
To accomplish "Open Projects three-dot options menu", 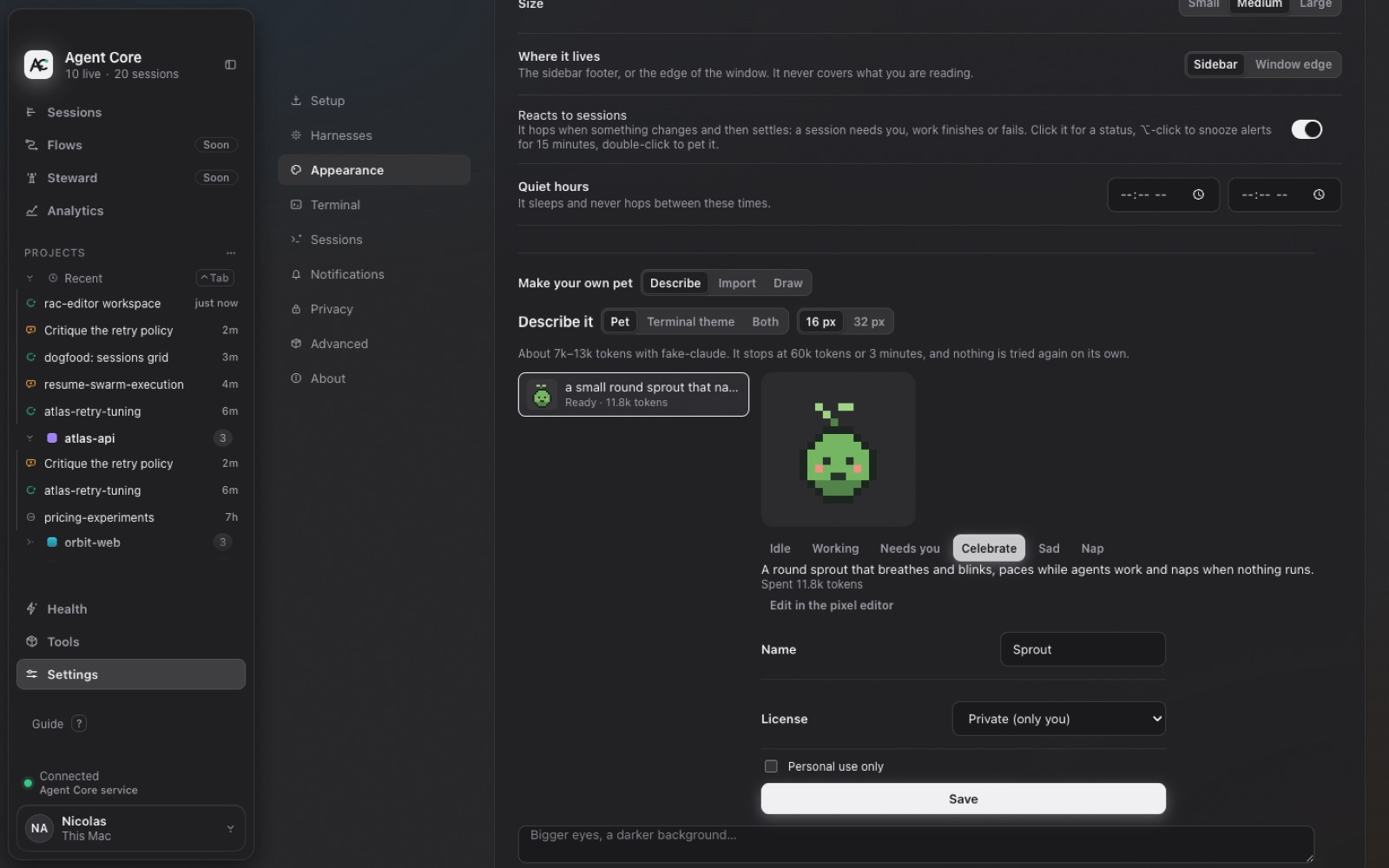I will 231,253.
